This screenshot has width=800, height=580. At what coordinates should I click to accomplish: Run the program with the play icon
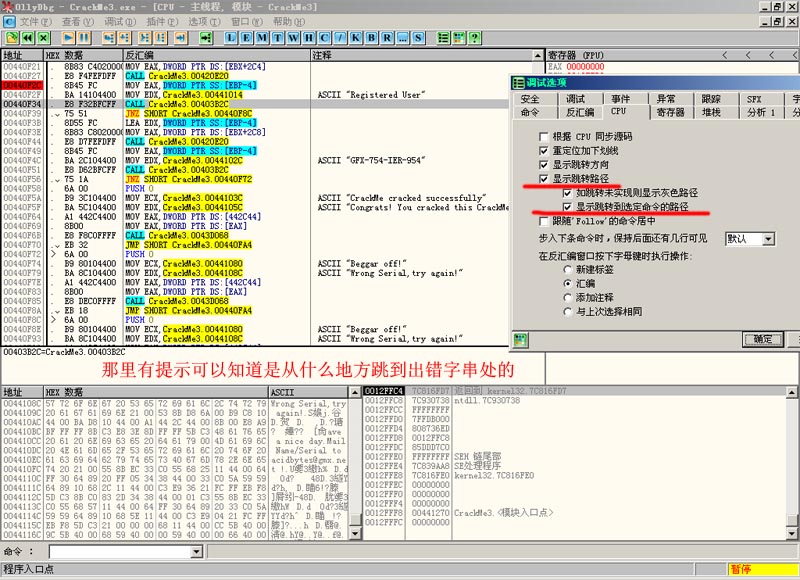(68, 38)
